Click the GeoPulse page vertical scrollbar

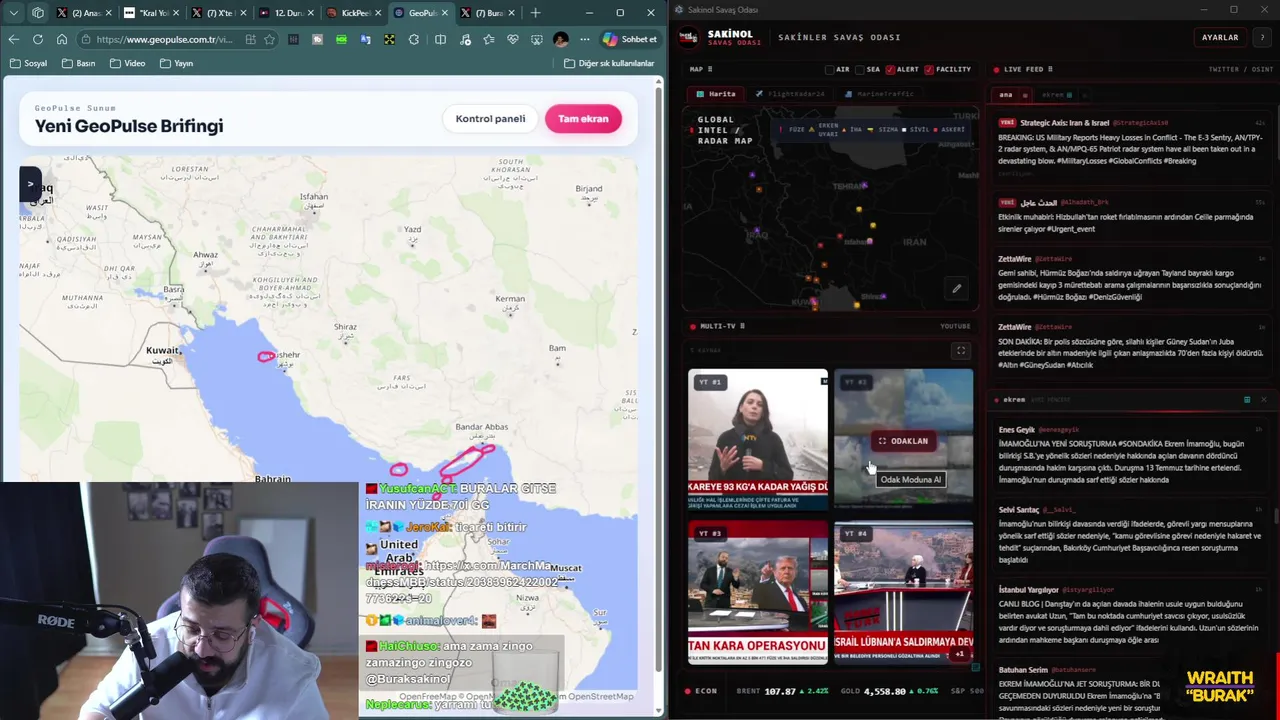coord(659,380)
